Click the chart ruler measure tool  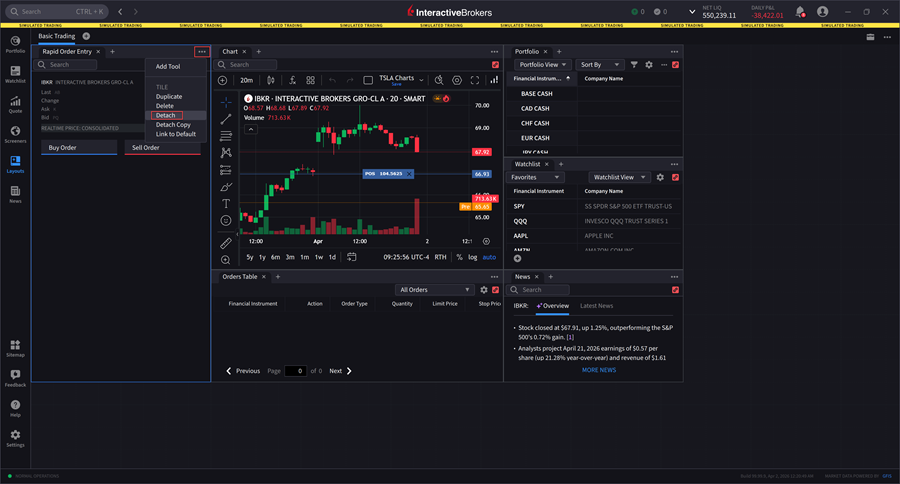226,242
